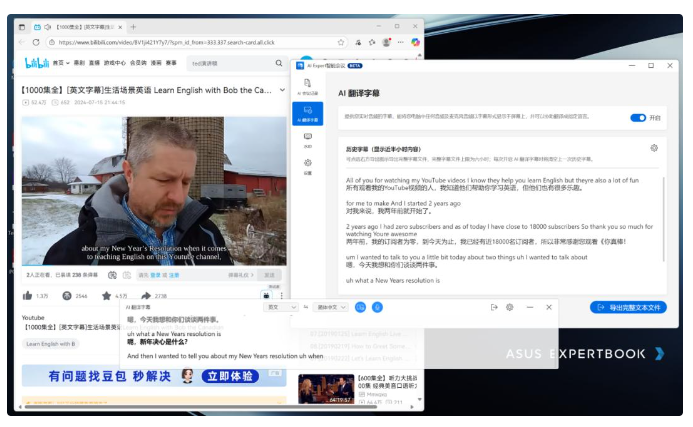Open tab actions menu at browser top-left
Viewport: 693px width, 427px height.
tap(22, 27)
